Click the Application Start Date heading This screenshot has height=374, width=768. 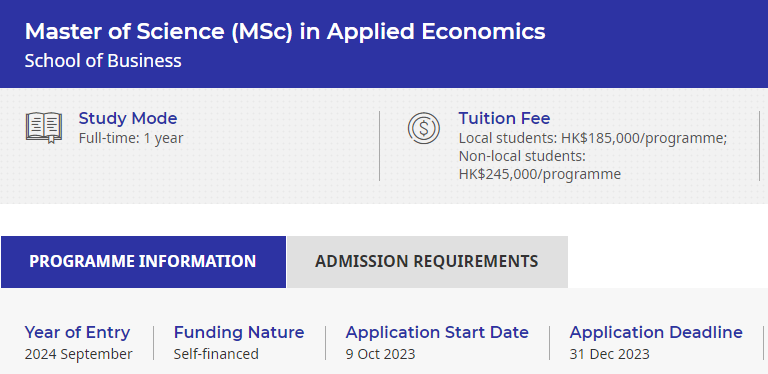437,332
